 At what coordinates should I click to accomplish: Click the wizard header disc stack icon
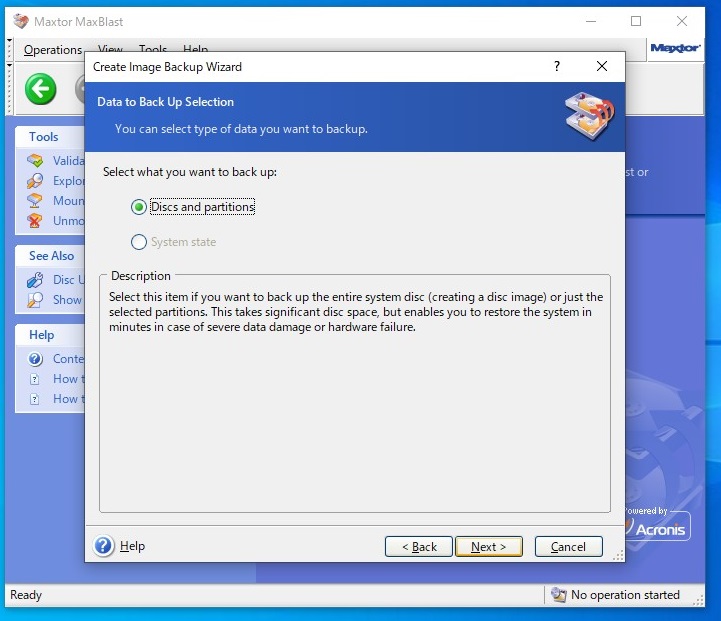point(589,116)
